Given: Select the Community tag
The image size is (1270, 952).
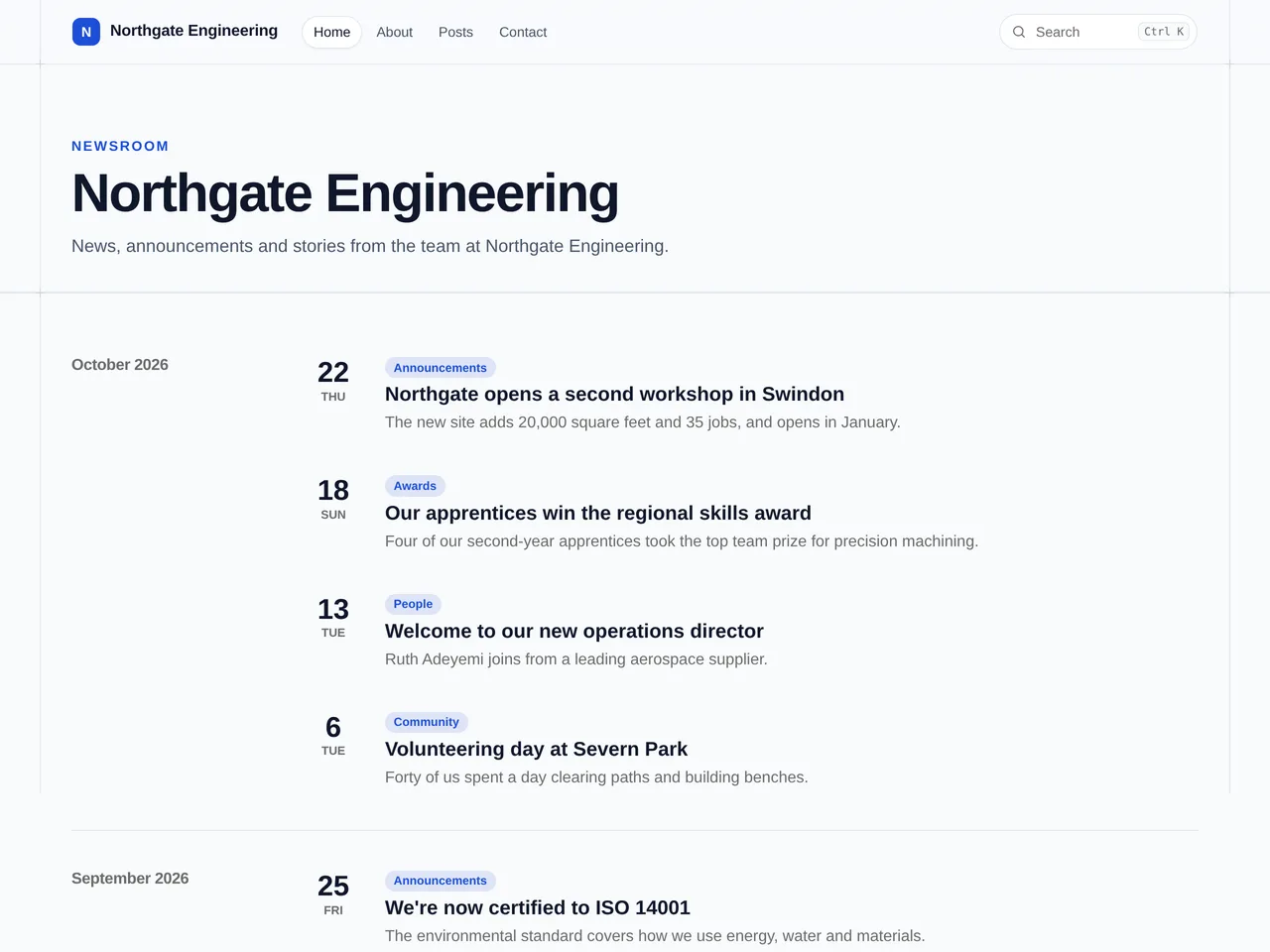Looking at the screenshot, I should click(427, 722).
